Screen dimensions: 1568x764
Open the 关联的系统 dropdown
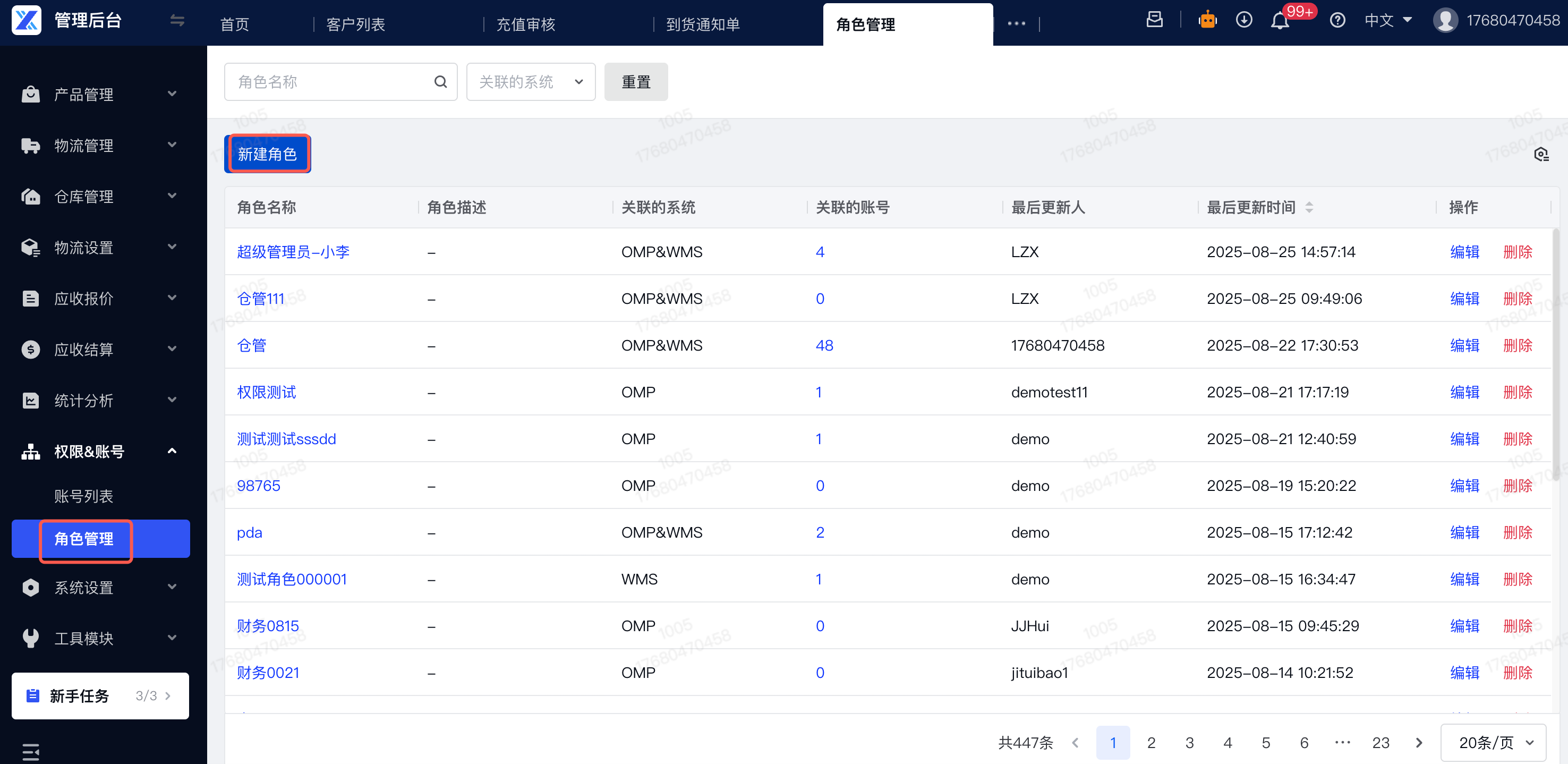coord(531,82)
